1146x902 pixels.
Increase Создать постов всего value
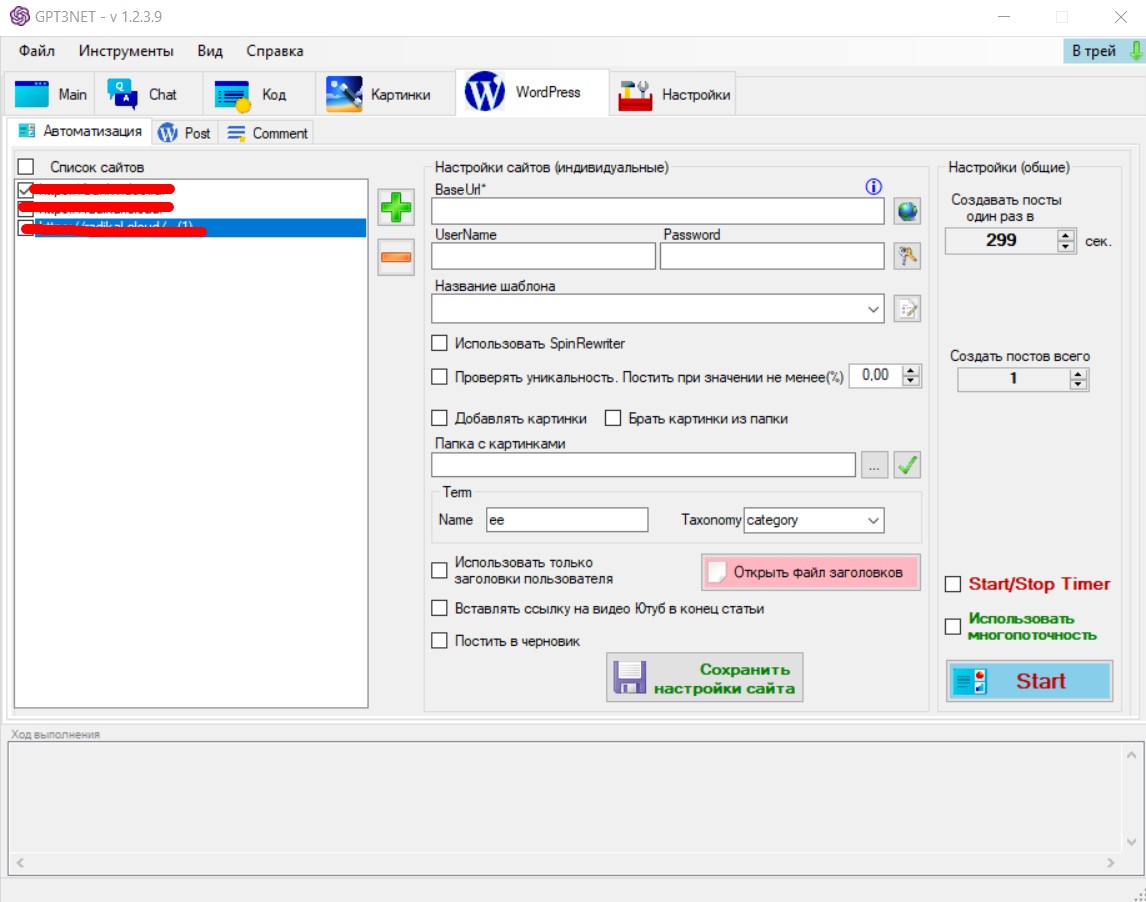pyautogui.click(x=1078, y=374)
